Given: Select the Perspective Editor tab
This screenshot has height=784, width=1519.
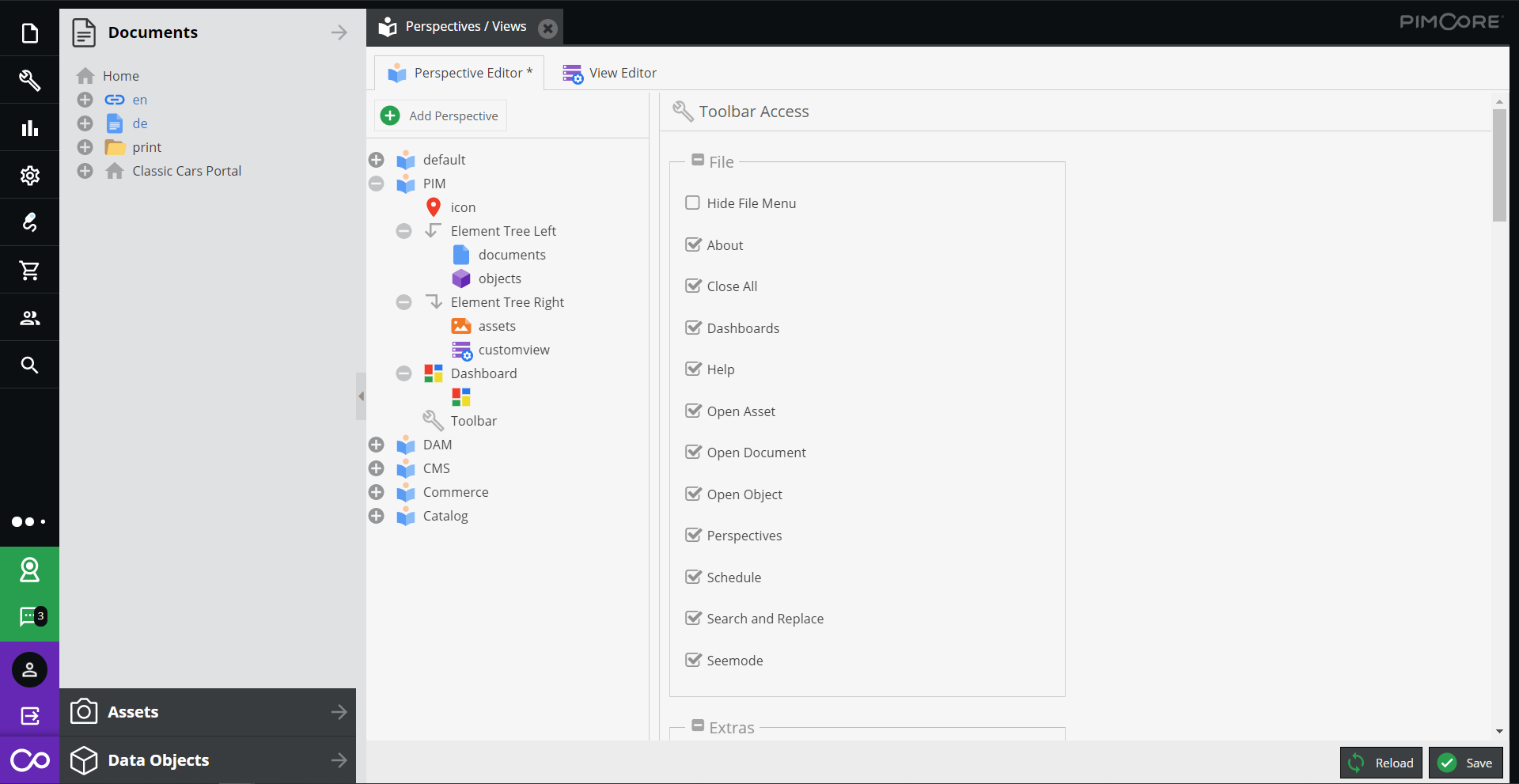Looking at the screenshot, I should tap(460, 74).
